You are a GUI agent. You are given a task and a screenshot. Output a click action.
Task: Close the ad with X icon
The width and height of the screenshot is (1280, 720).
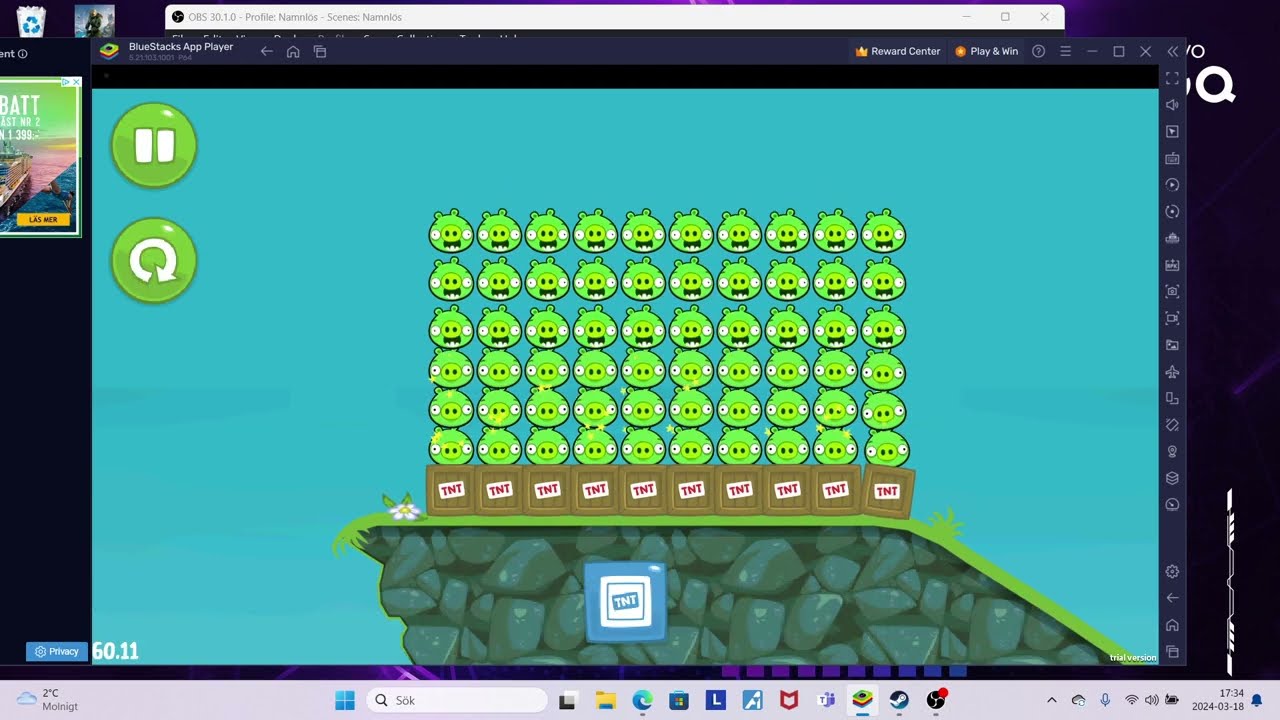(x=76, y=82)
